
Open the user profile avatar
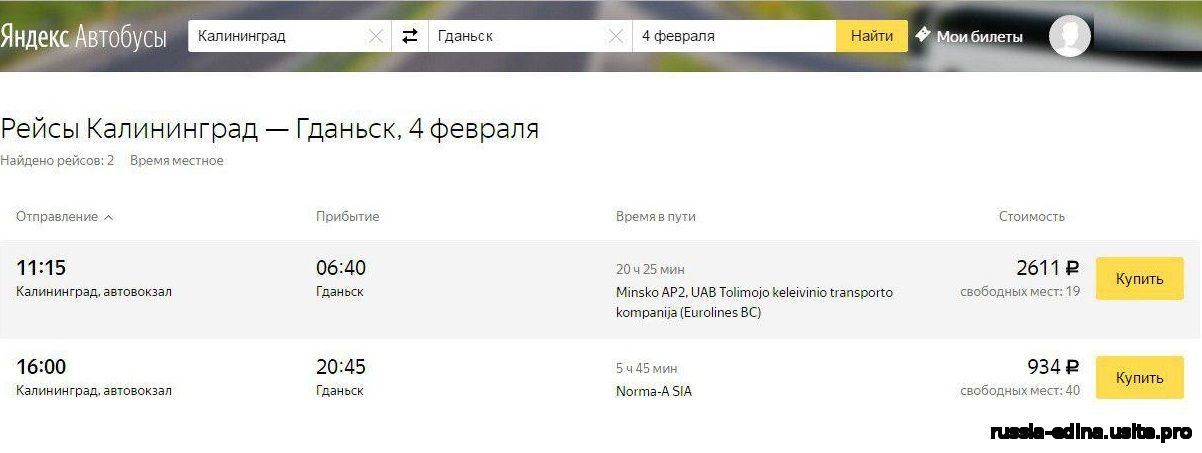pyautogui.click(x=1070, y=36)
